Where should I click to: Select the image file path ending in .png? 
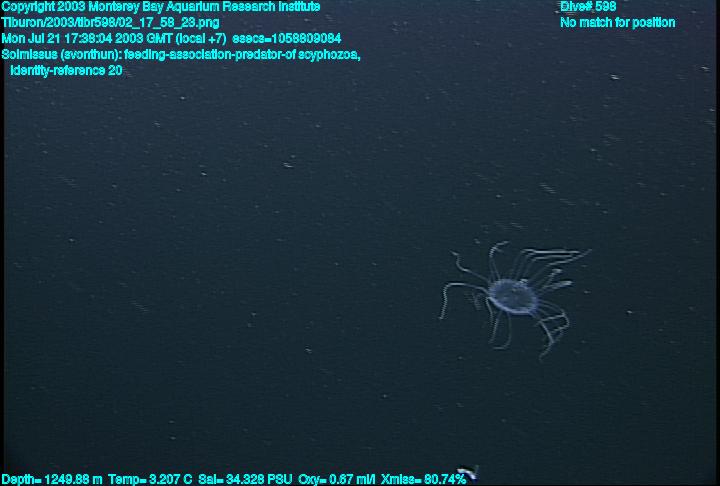click(110, 23)
